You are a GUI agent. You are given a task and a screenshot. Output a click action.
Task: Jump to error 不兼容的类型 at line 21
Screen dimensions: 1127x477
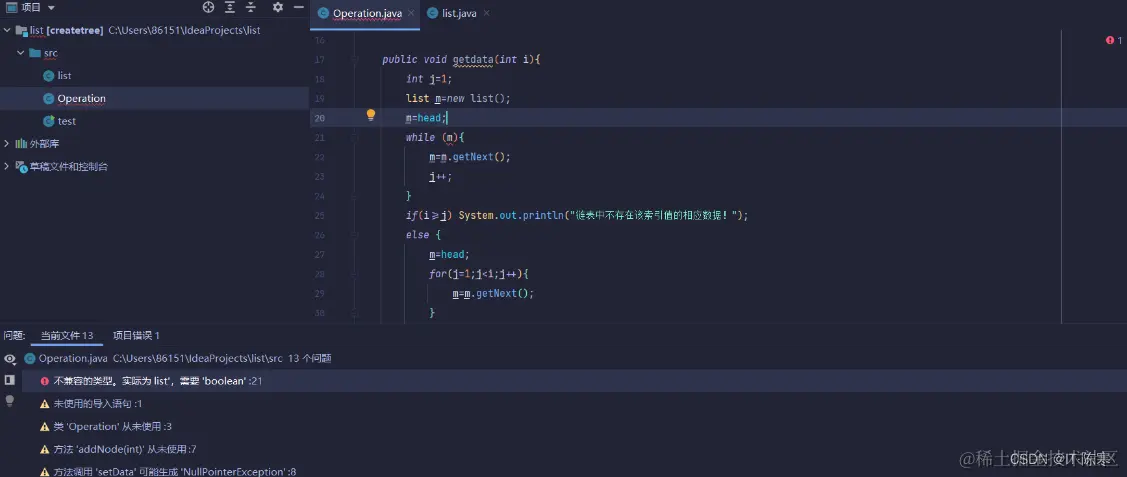pos(574,381)
